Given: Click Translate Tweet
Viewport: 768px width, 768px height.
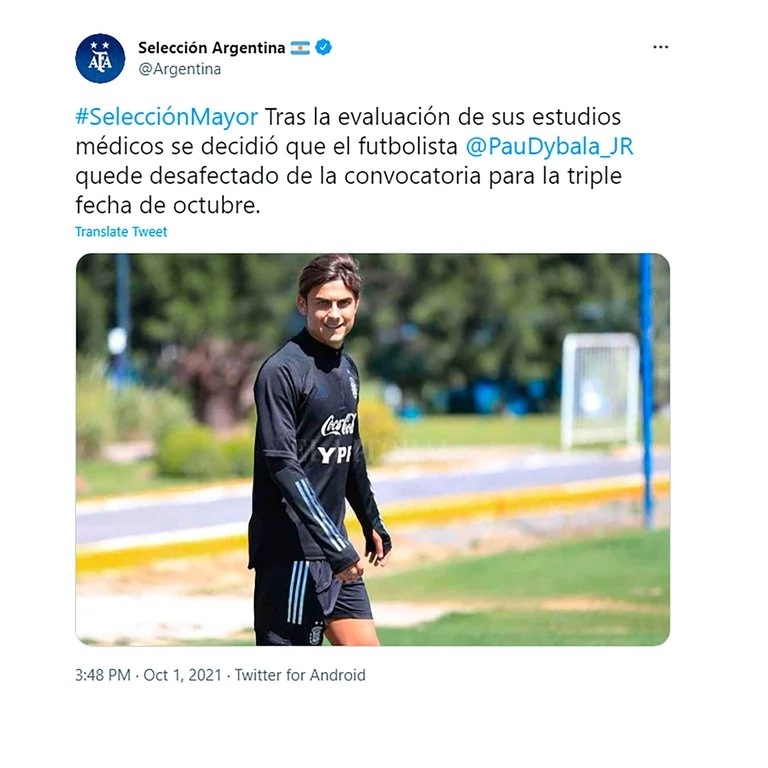Looking at the screenshot, I should click(121, 232).
